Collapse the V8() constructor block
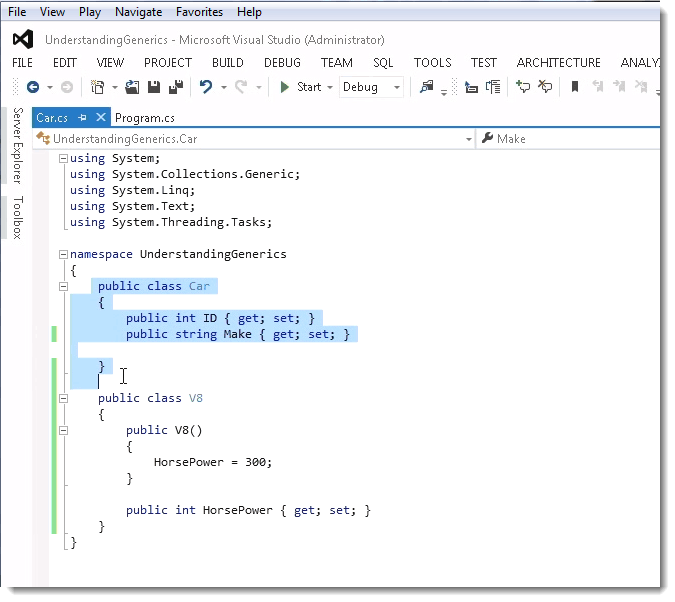 pos(63,430)
